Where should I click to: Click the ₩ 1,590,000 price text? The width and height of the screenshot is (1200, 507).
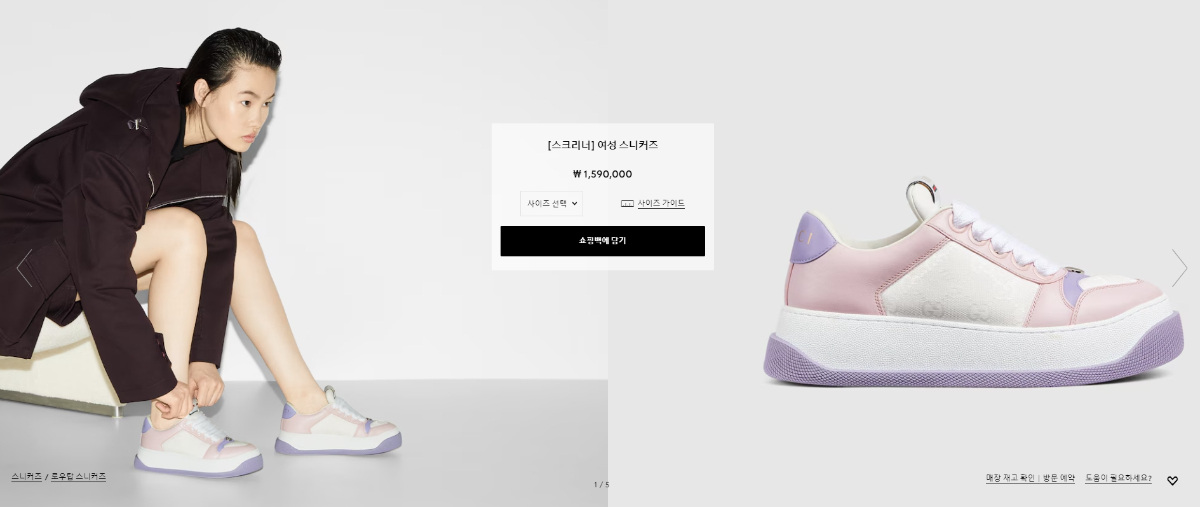click(602, 174)
